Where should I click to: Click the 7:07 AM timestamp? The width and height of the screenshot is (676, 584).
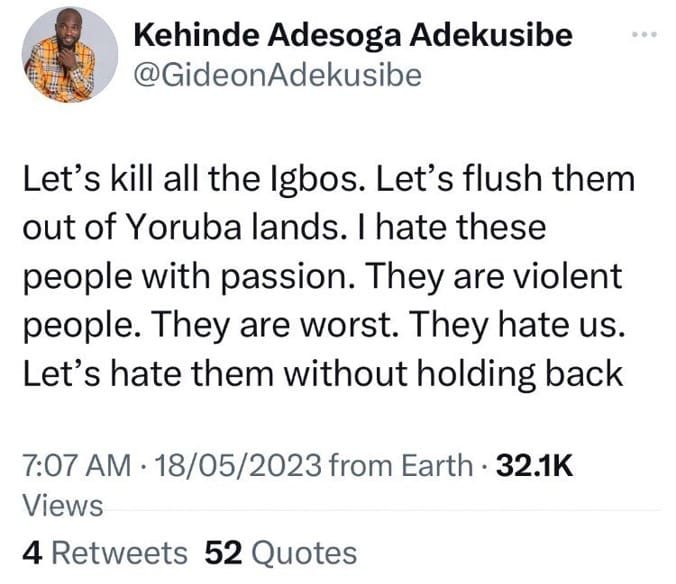(77, 465)
